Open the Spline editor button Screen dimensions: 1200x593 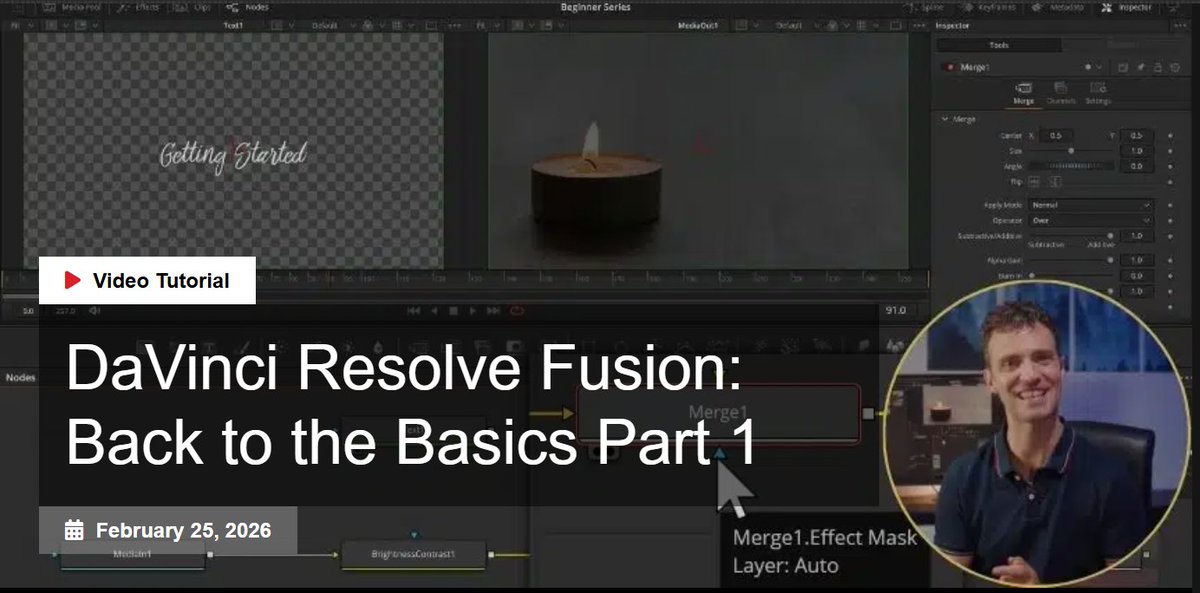(924, 7)
